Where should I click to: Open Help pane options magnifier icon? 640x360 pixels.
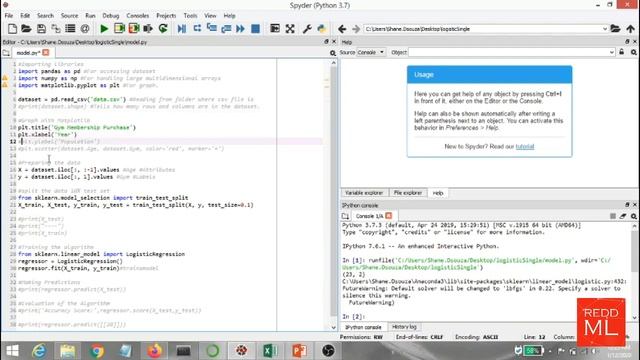pos(633,52)
